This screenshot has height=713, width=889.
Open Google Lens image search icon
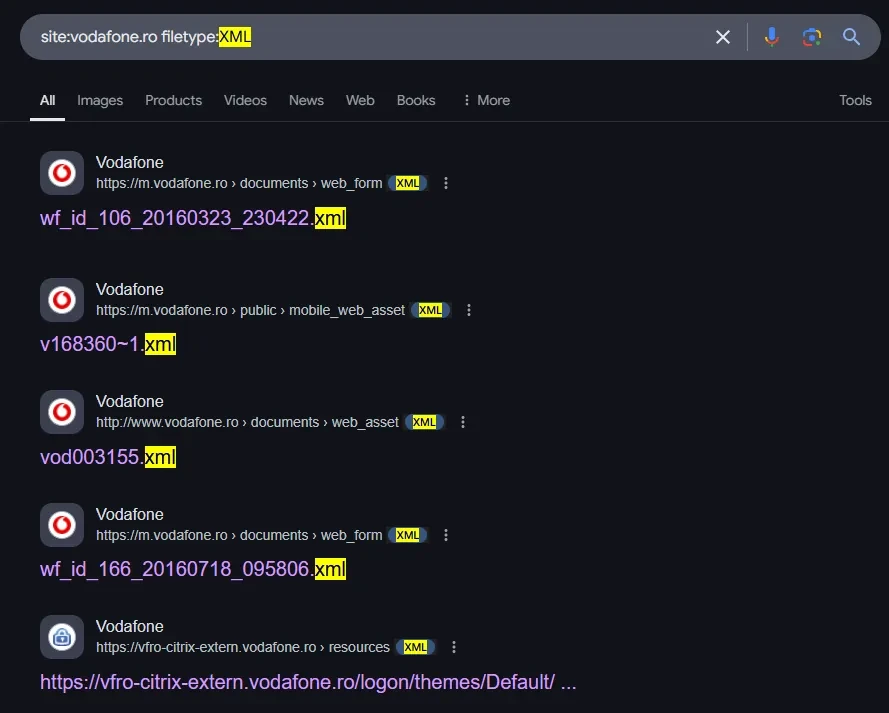[x=811, y=37]
